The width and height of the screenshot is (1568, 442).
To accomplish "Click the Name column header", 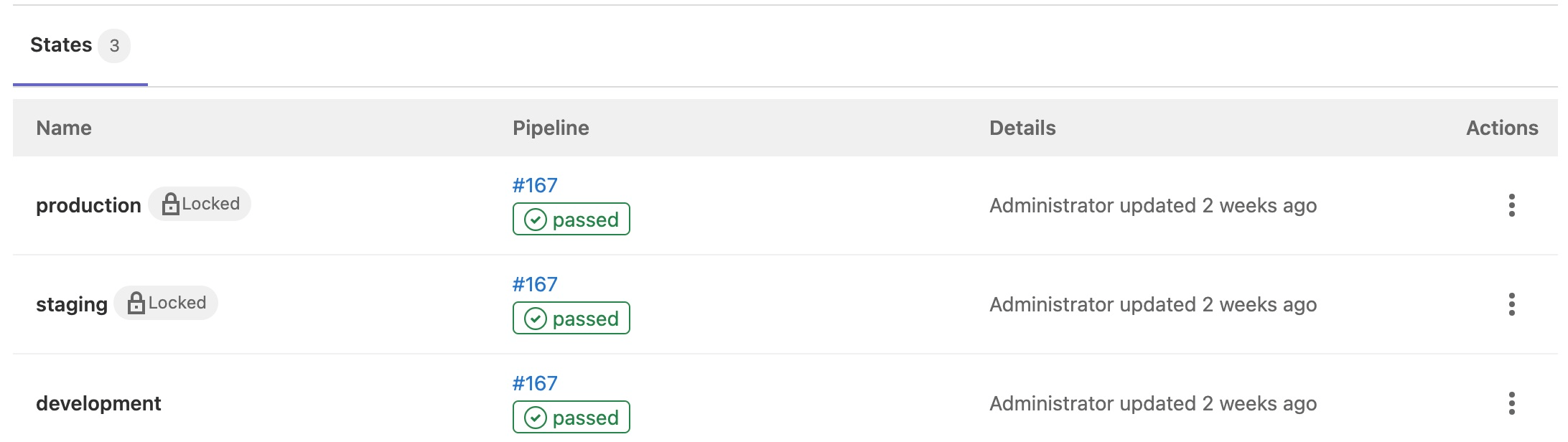I will click(64, 128).
